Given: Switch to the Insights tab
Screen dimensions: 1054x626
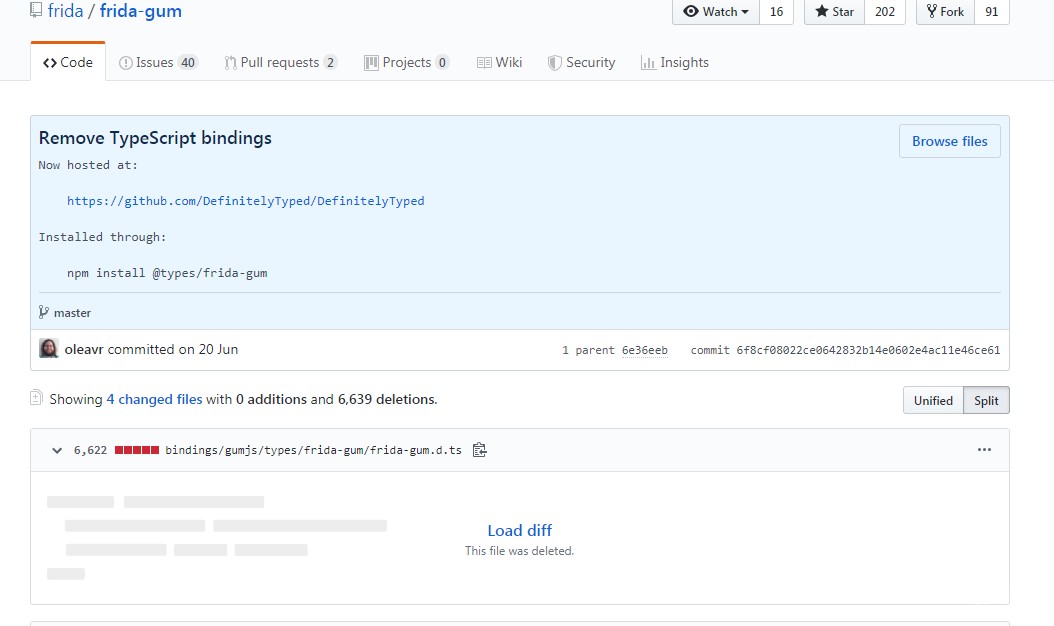Looking at the screenshot, I should [675, 63].
